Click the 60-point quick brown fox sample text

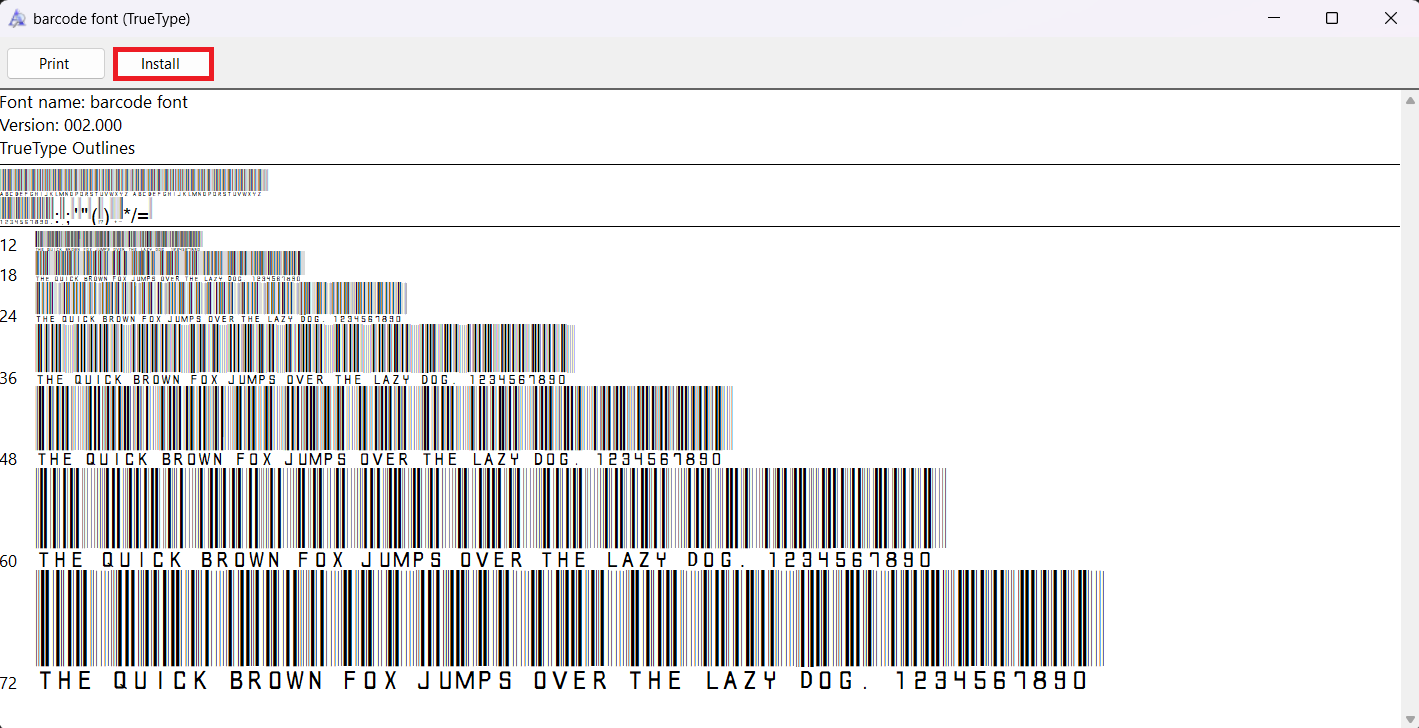tap(491, 518)
